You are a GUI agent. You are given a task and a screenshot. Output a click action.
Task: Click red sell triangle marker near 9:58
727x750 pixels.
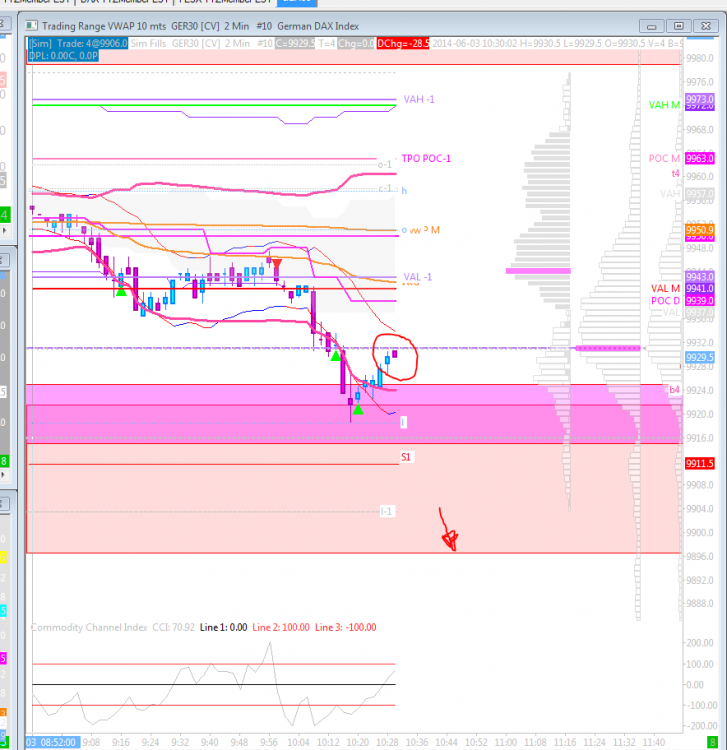(276, 263)
